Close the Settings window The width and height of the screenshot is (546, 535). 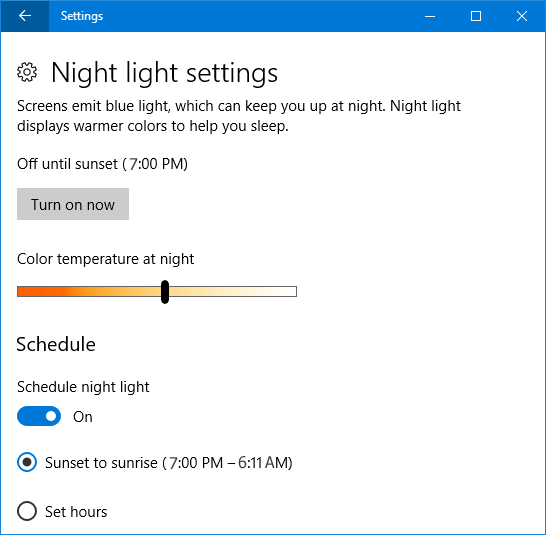click(x=522, y=16)
